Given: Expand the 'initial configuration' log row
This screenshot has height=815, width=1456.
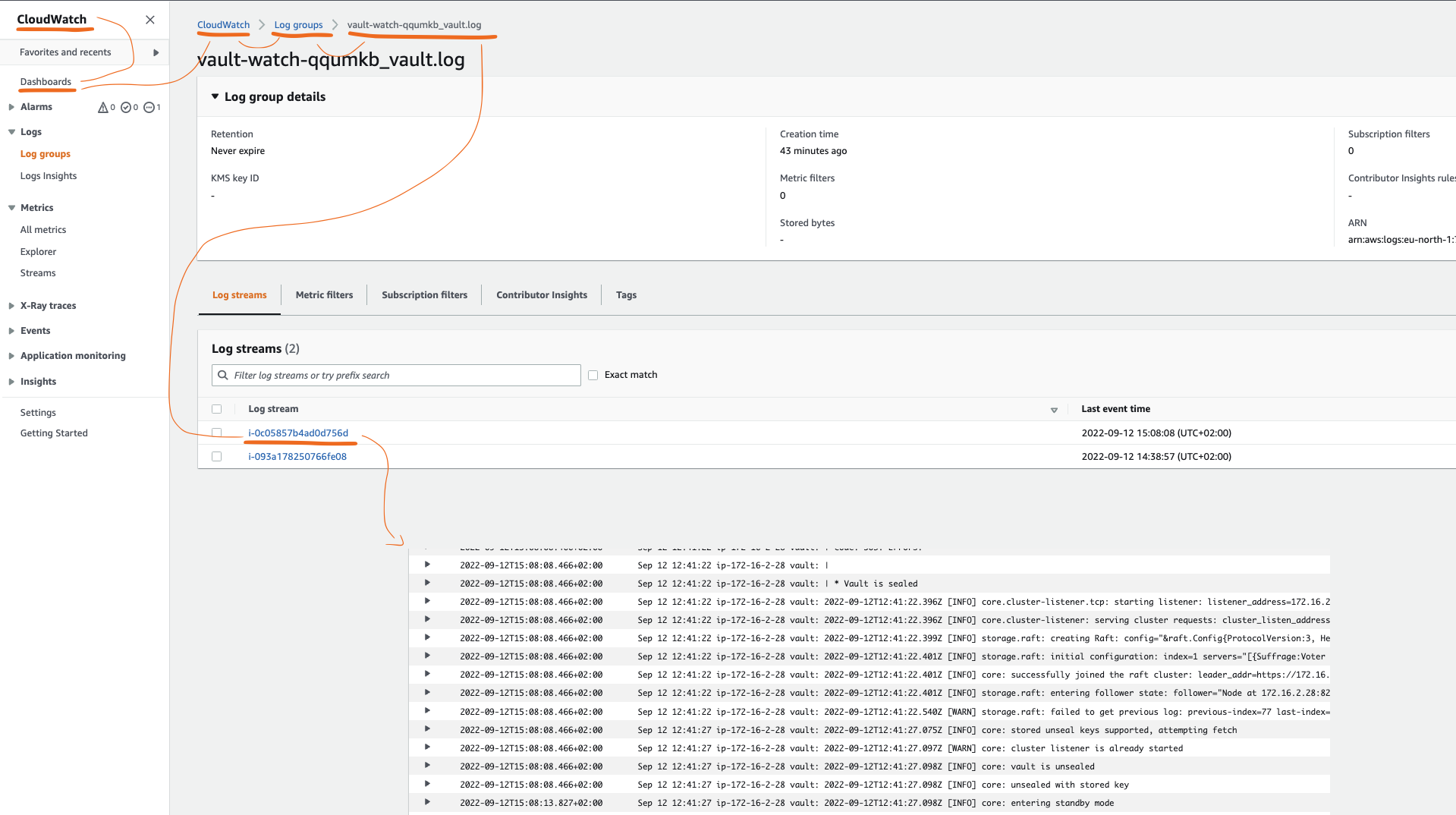Looking at the screenshot, I should 427,656.
